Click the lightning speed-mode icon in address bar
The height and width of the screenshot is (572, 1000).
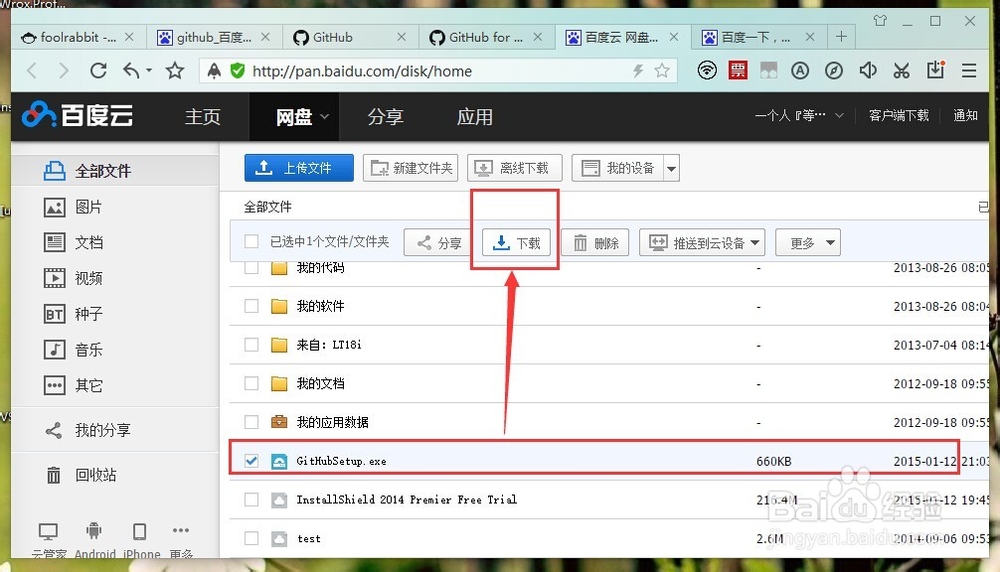pyautogui.click(x=638, y=70)
